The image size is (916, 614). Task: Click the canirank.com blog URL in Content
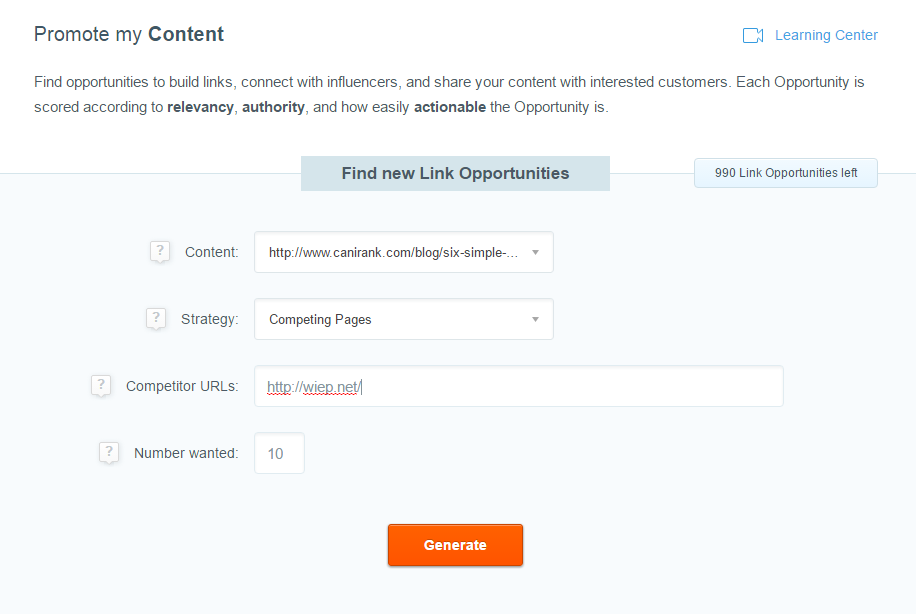392,252
